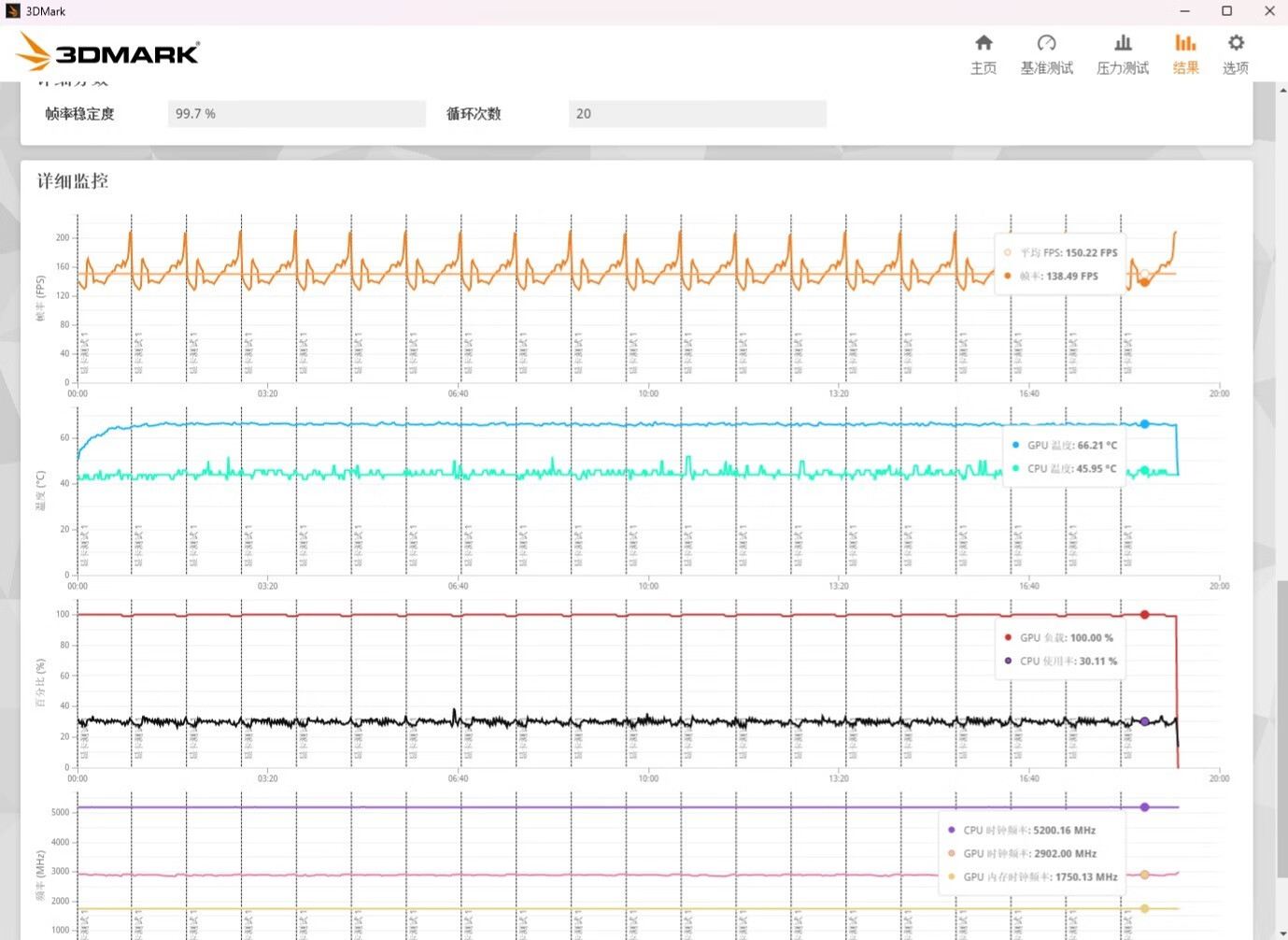Click the orange FPS marker dot on graph

[1144, 281]
